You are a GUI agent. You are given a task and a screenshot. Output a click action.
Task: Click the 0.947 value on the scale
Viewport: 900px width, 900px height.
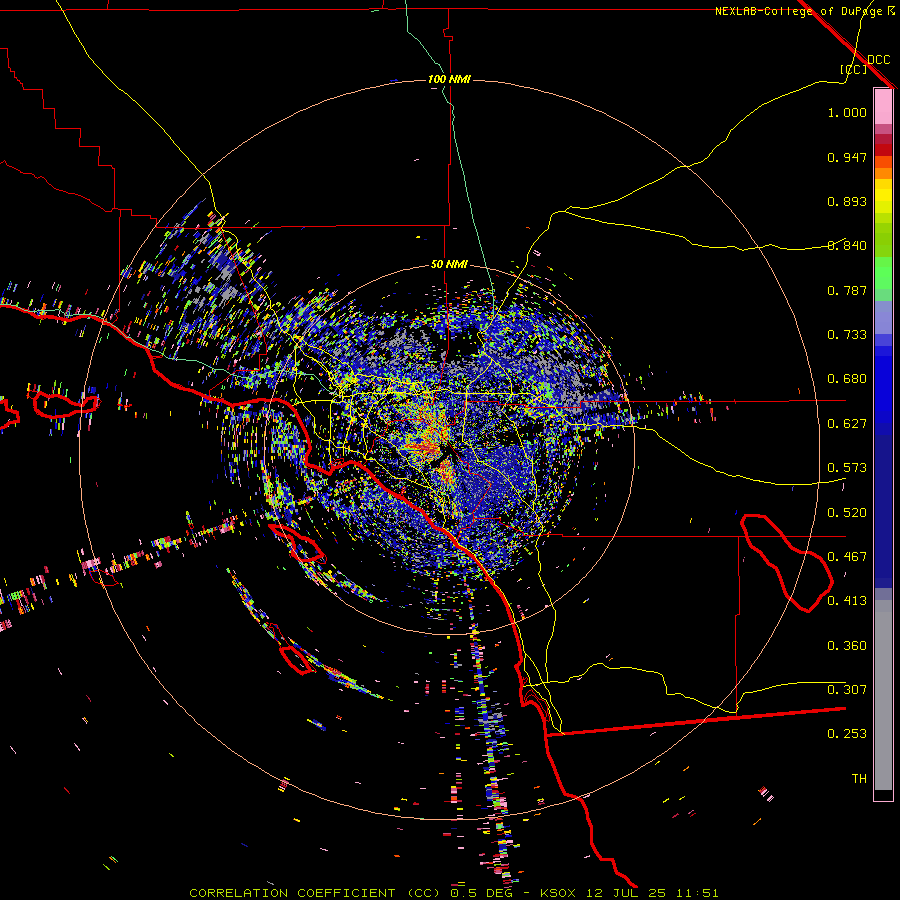[x=847, y=157]
